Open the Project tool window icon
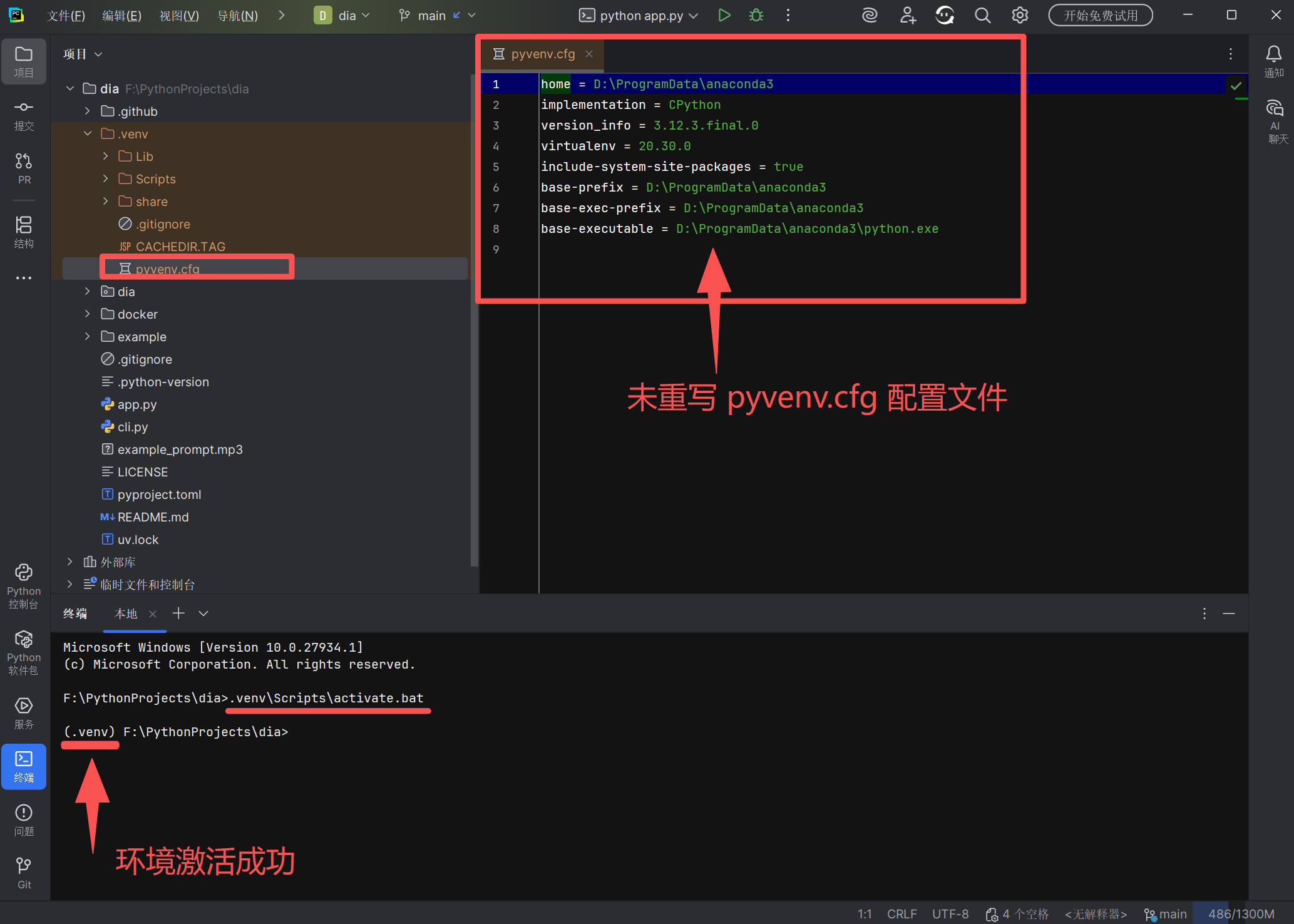 pos(24,61)
